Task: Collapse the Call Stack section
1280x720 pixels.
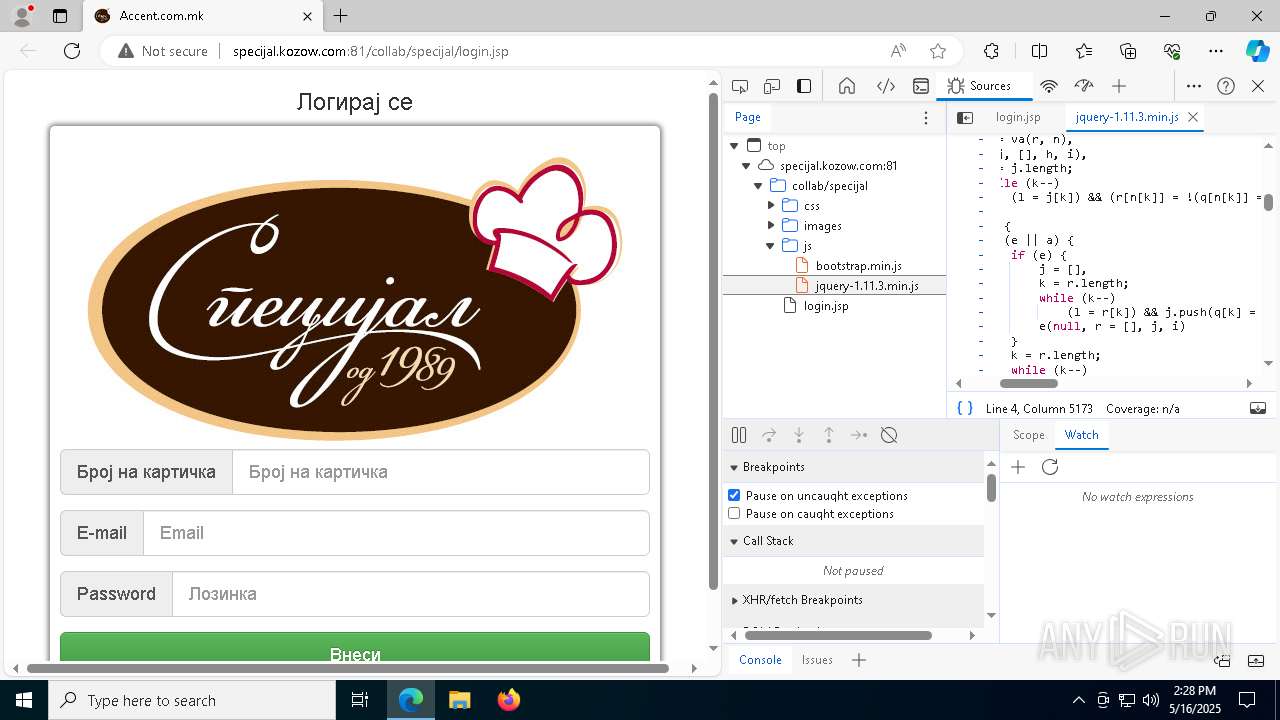Action: (x=734, y=541)
